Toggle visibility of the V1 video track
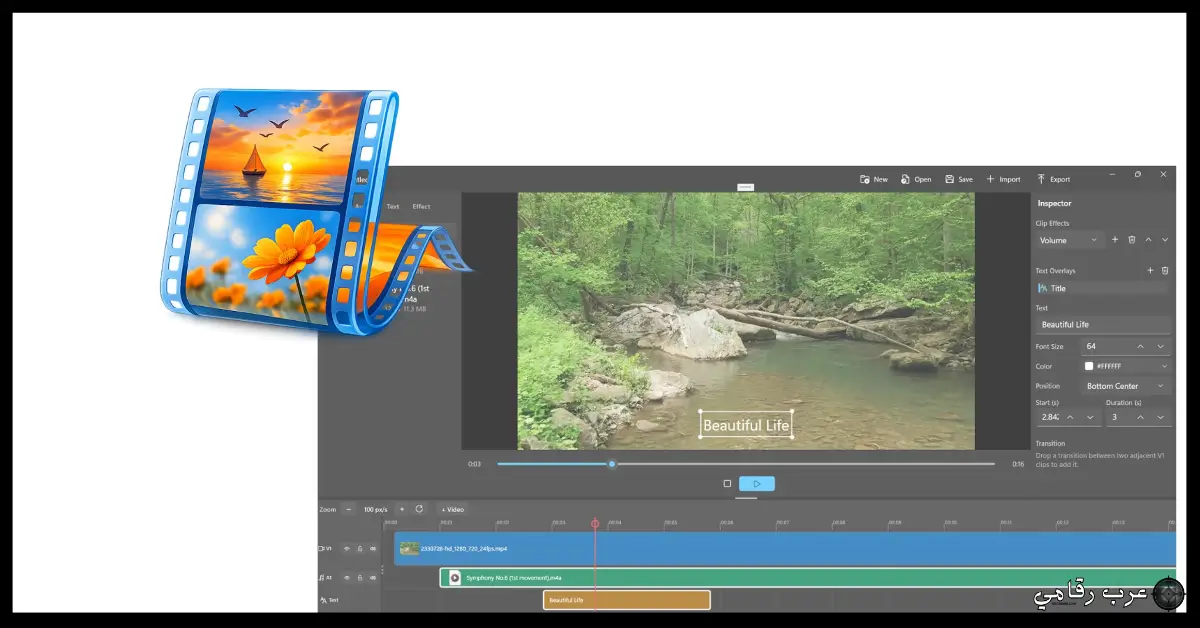Viewport: 1200px width, 628px height. tap(346, 549)
